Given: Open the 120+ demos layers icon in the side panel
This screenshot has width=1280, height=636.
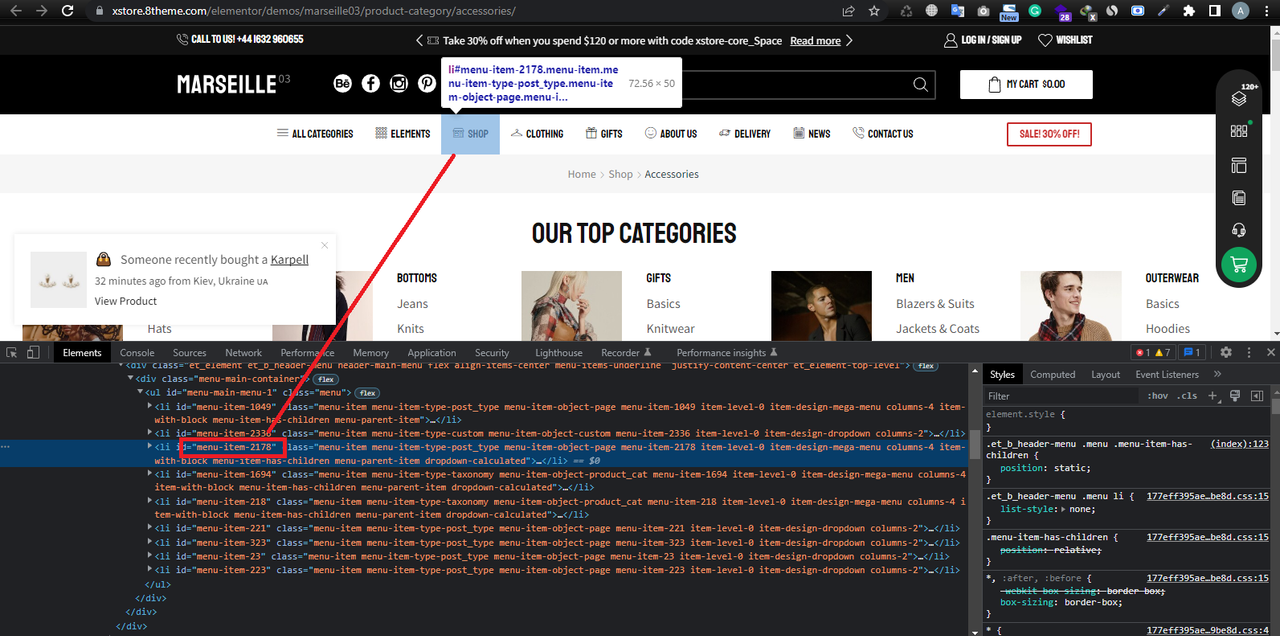Looking at the screenshot, I should coord(1240,97).
